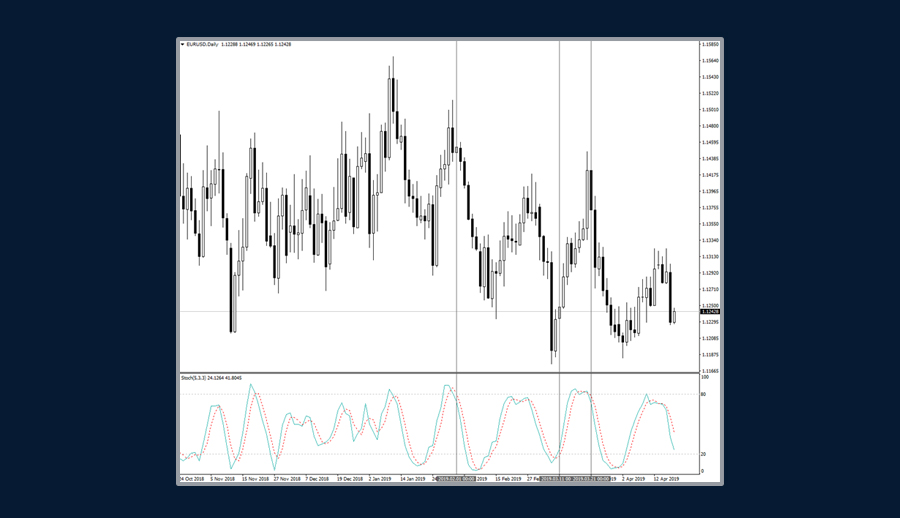Click the 1.13340 level on price axis
The height and width of the screenshot is (518, 900).
(710, 240)
